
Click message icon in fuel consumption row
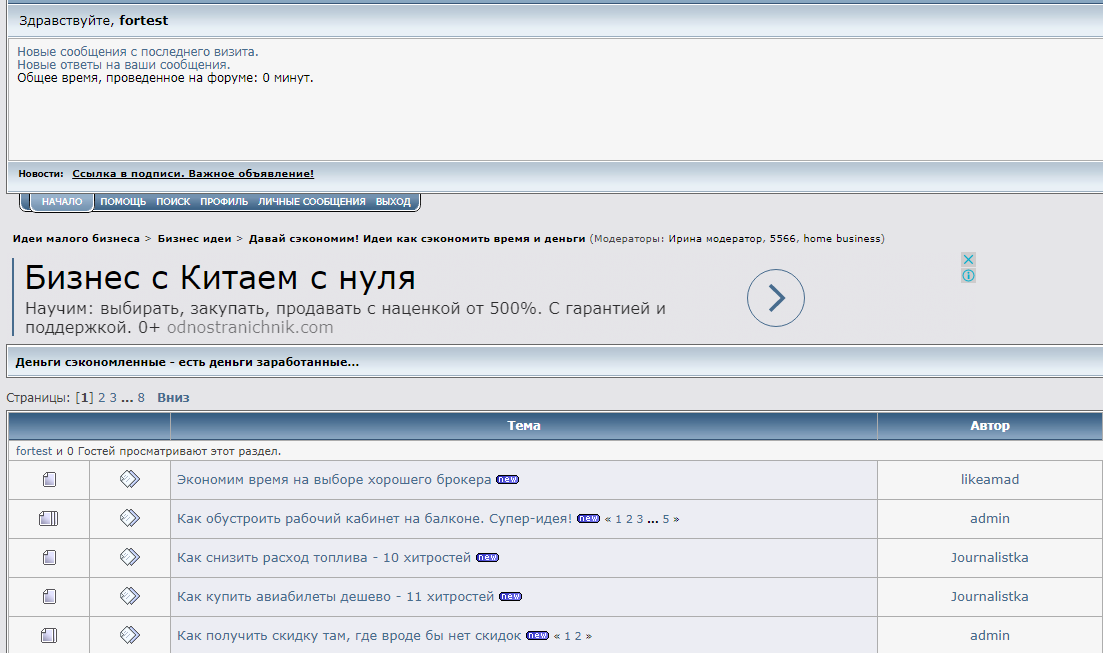click(x=129, y=557)
